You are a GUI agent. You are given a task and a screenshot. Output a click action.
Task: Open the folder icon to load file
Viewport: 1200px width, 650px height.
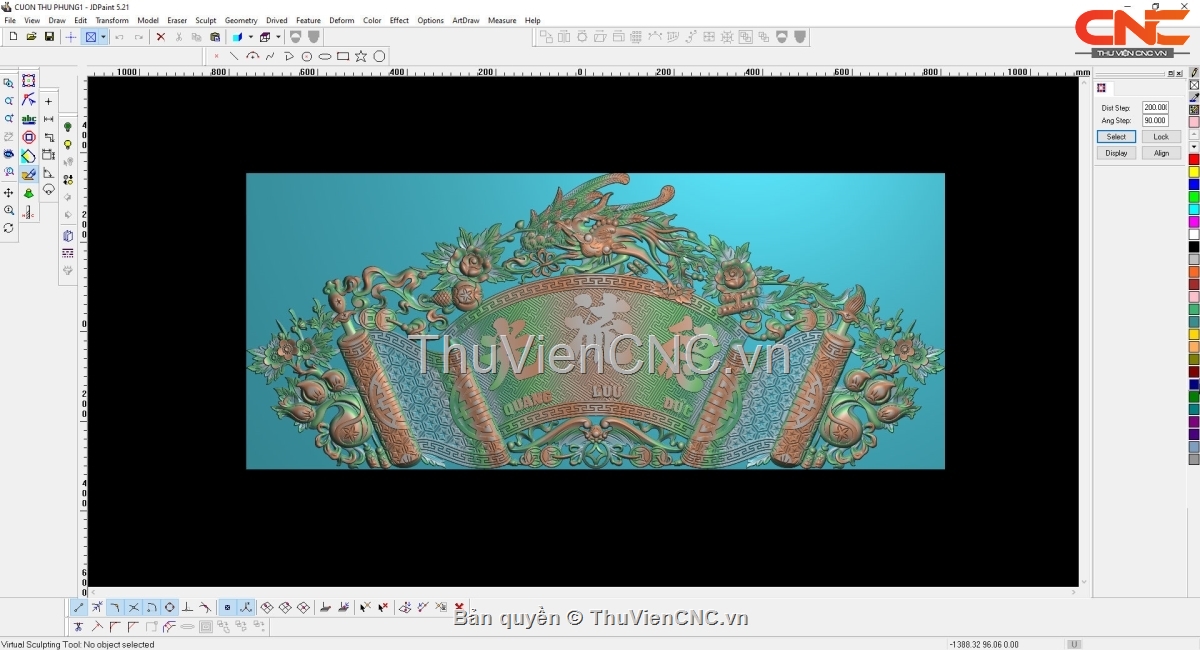[31, 37]
